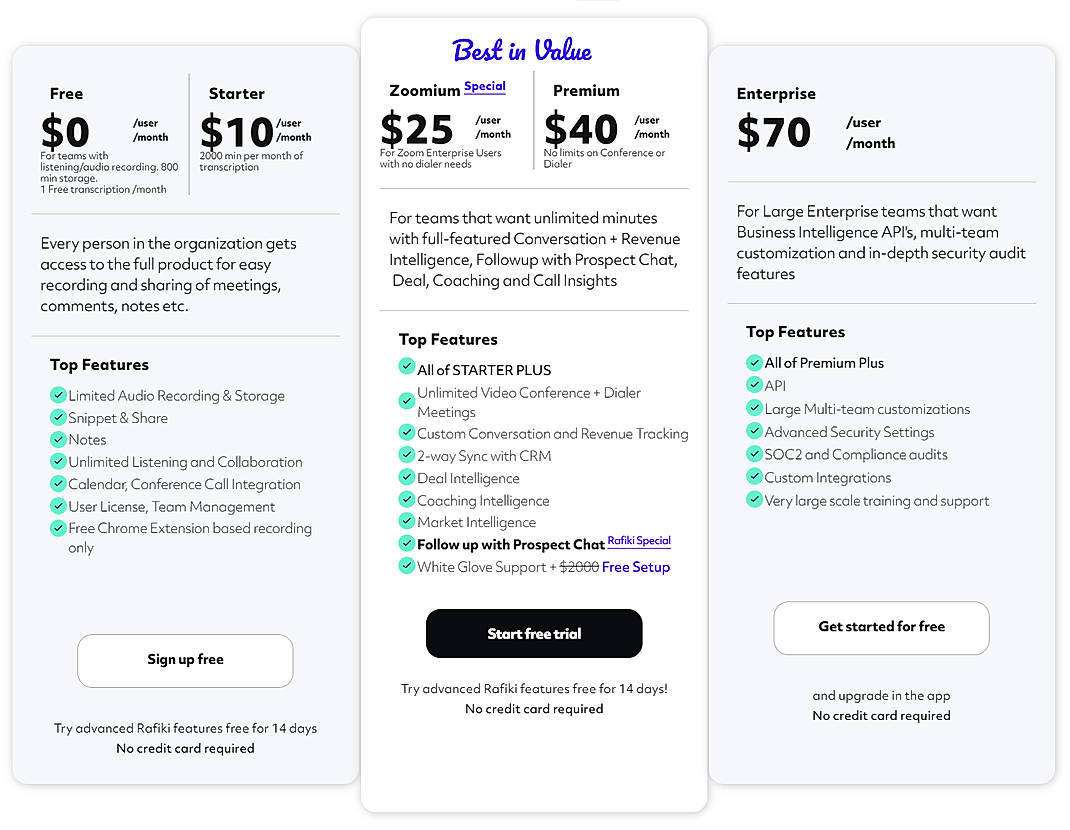Toggle the checkmark beside Notes feature

point(58,439)
